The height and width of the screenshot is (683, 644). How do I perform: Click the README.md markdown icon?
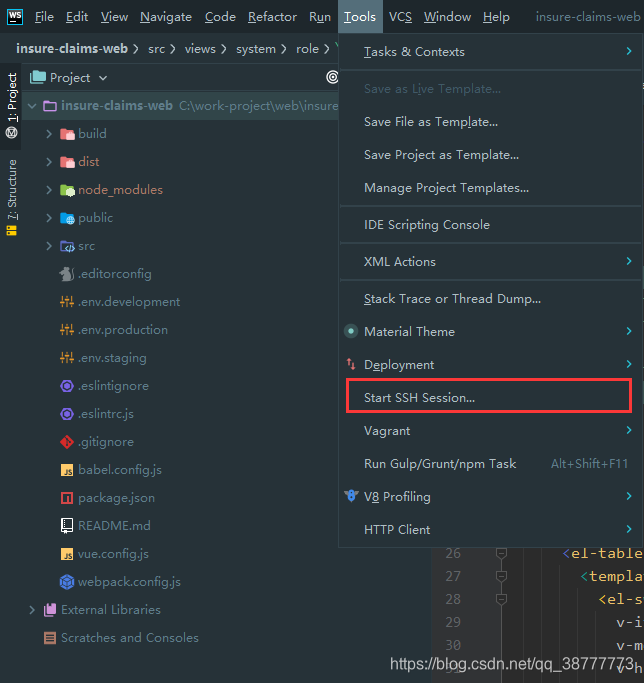(x=67, y=526)
